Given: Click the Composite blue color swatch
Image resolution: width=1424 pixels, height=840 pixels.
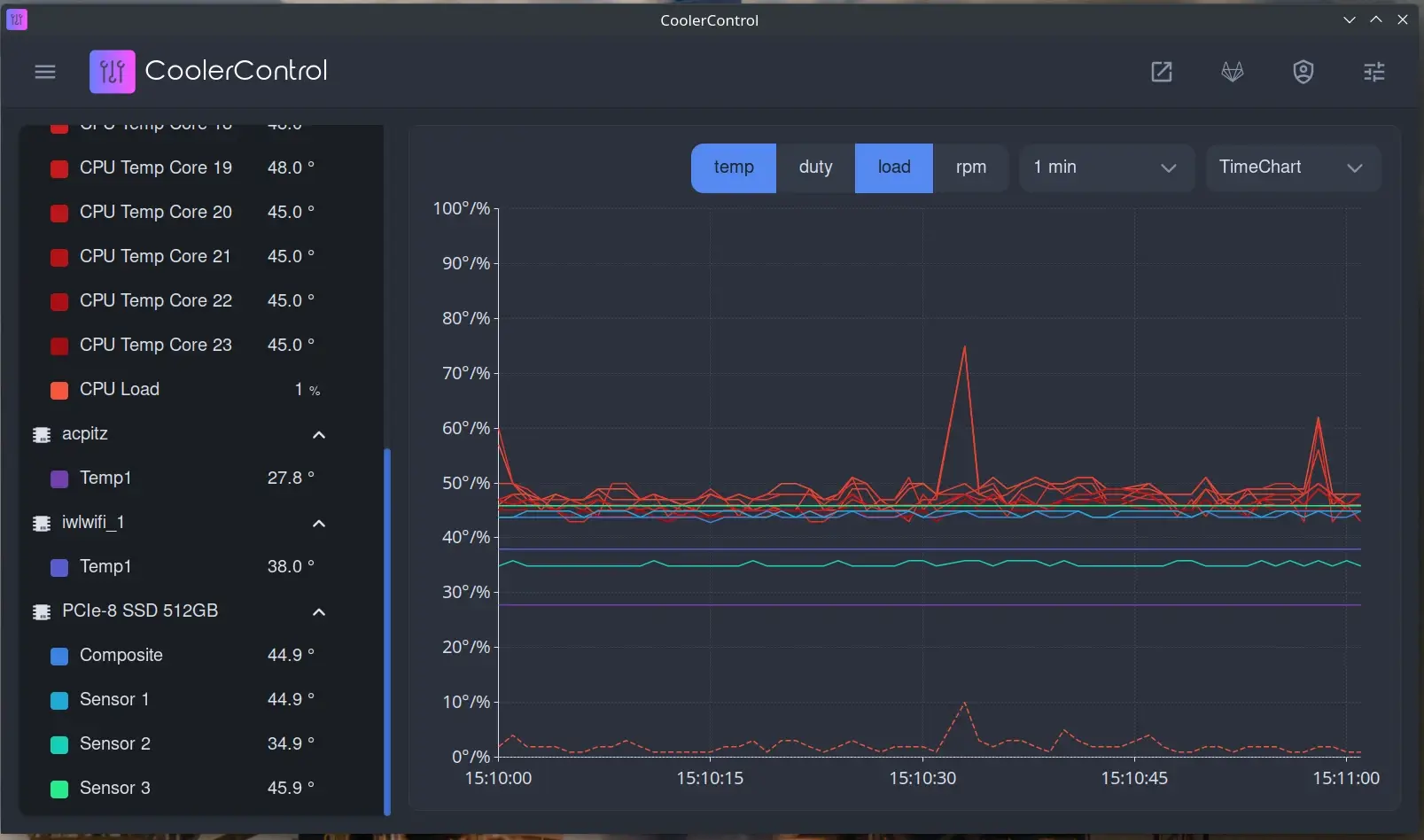Looking at the screenshot, I should (x=59, y=657).
